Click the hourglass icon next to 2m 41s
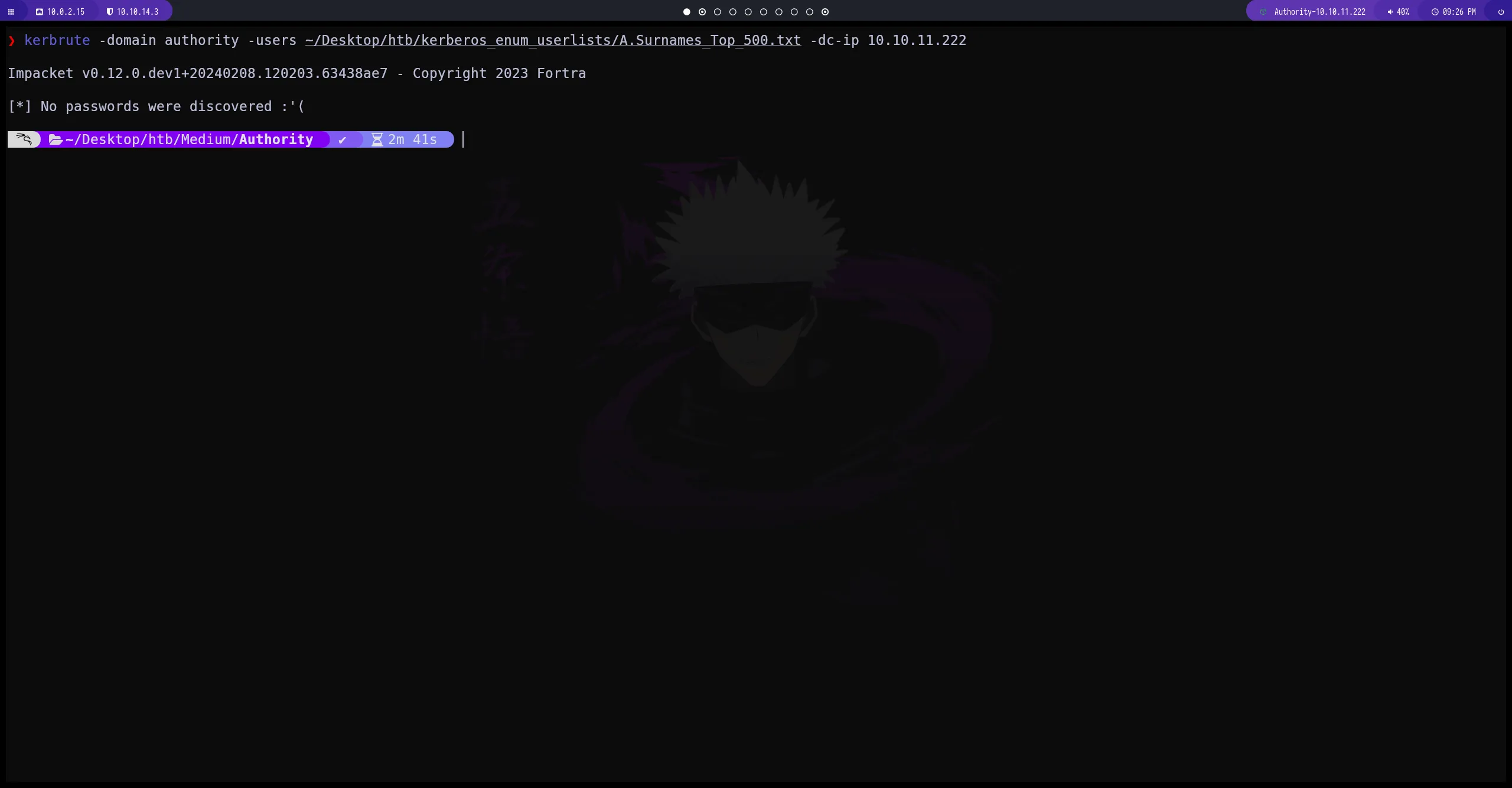The width and height of the screenshot is (1512, 788). [377, 139]
